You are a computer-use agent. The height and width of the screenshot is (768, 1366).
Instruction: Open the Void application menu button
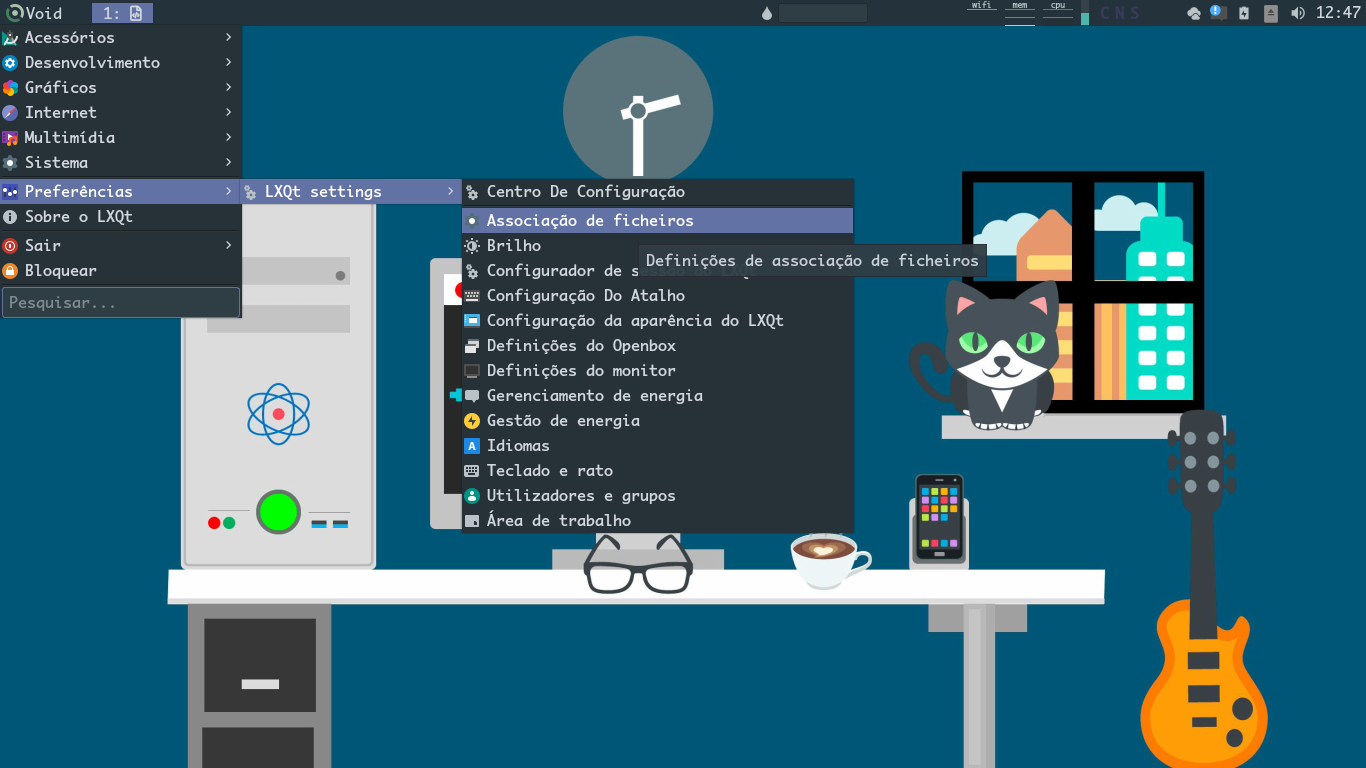coord(32,13)
